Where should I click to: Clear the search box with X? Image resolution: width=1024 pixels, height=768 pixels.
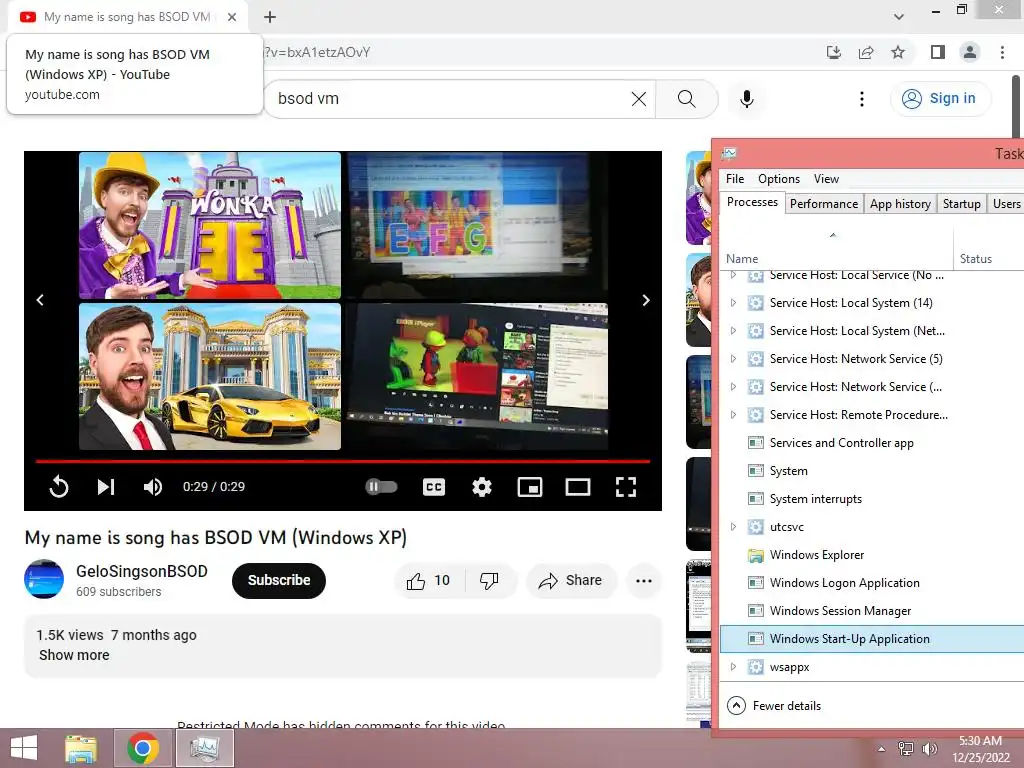(639, 99)
